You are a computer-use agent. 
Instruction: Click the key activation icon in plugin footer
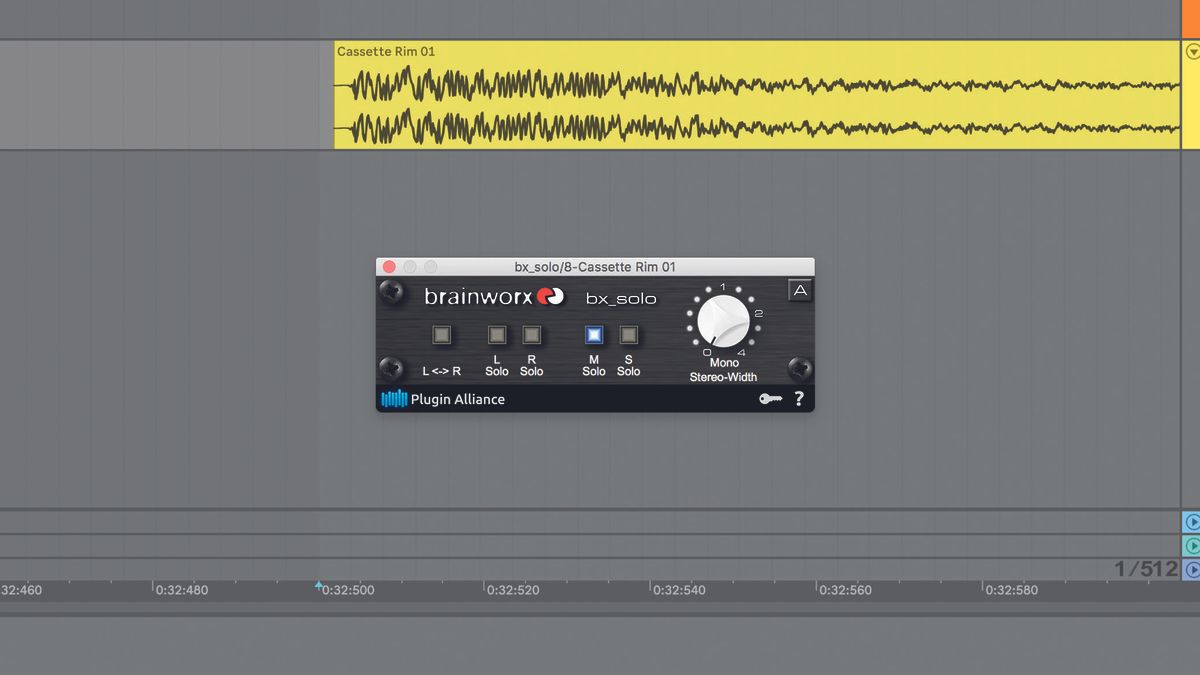point(770,398)
